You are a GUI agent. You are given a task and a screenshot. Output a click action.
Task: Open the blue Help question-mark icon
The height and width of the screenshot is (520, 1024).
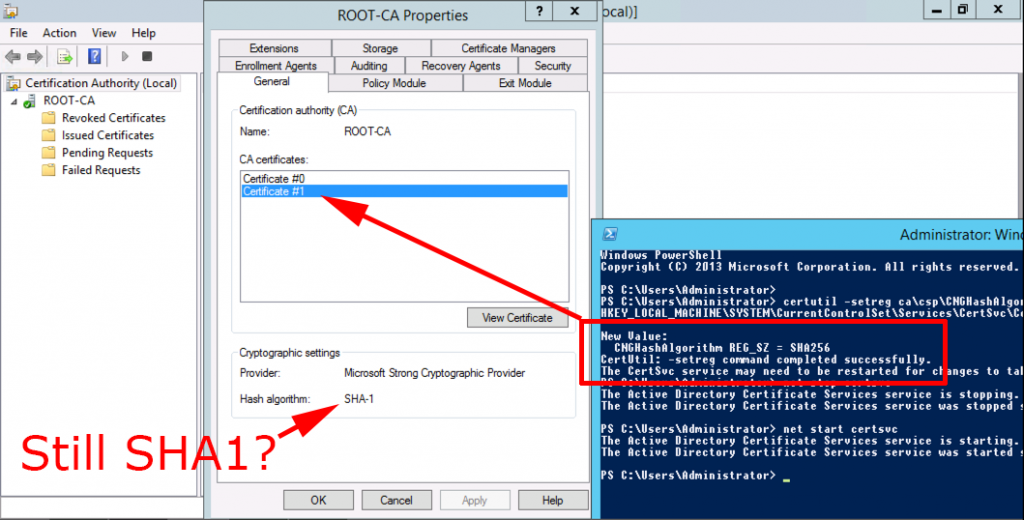coord(95,57)
